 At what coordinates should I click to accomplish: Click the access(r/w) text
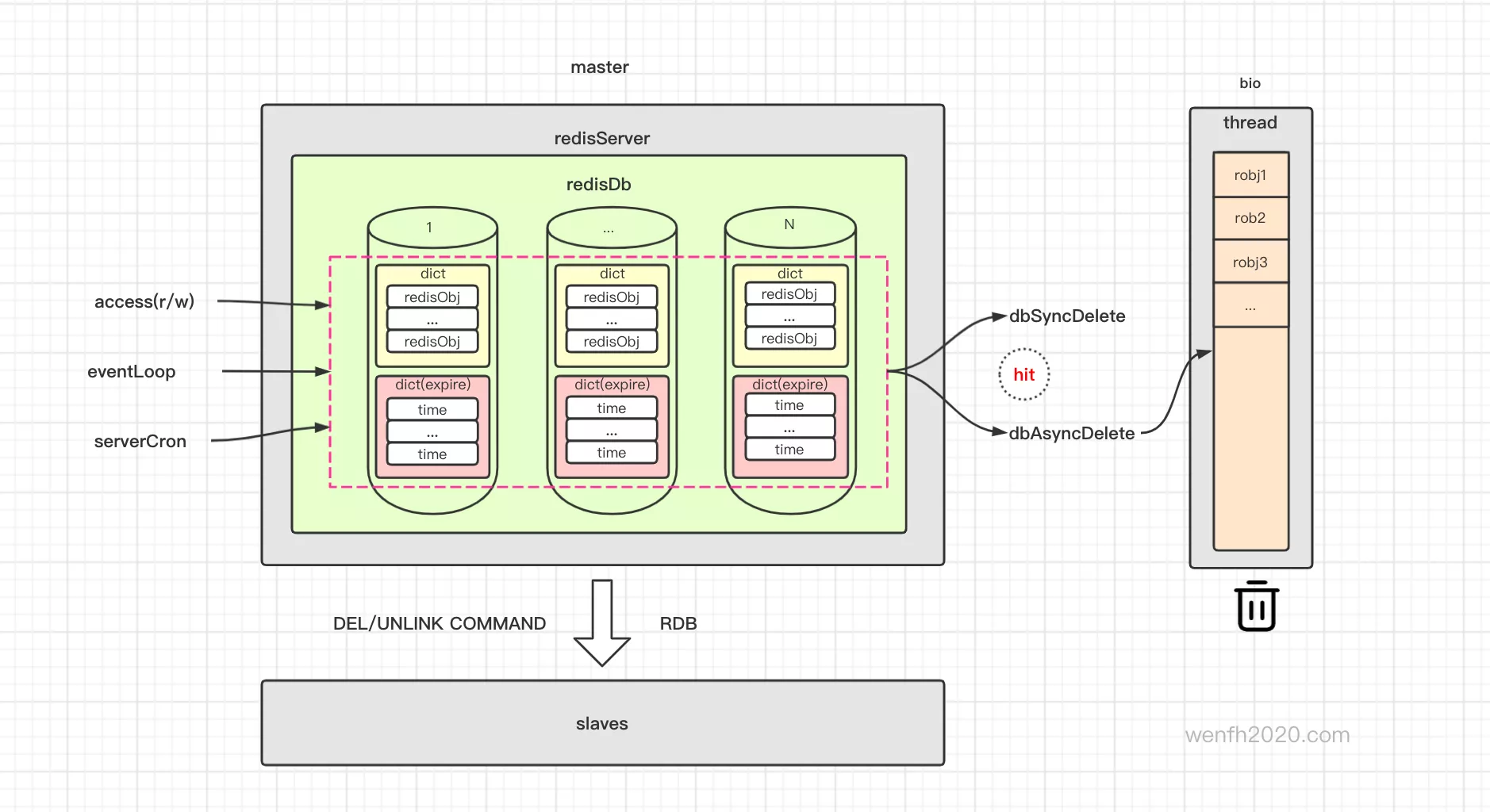[144, 302]
